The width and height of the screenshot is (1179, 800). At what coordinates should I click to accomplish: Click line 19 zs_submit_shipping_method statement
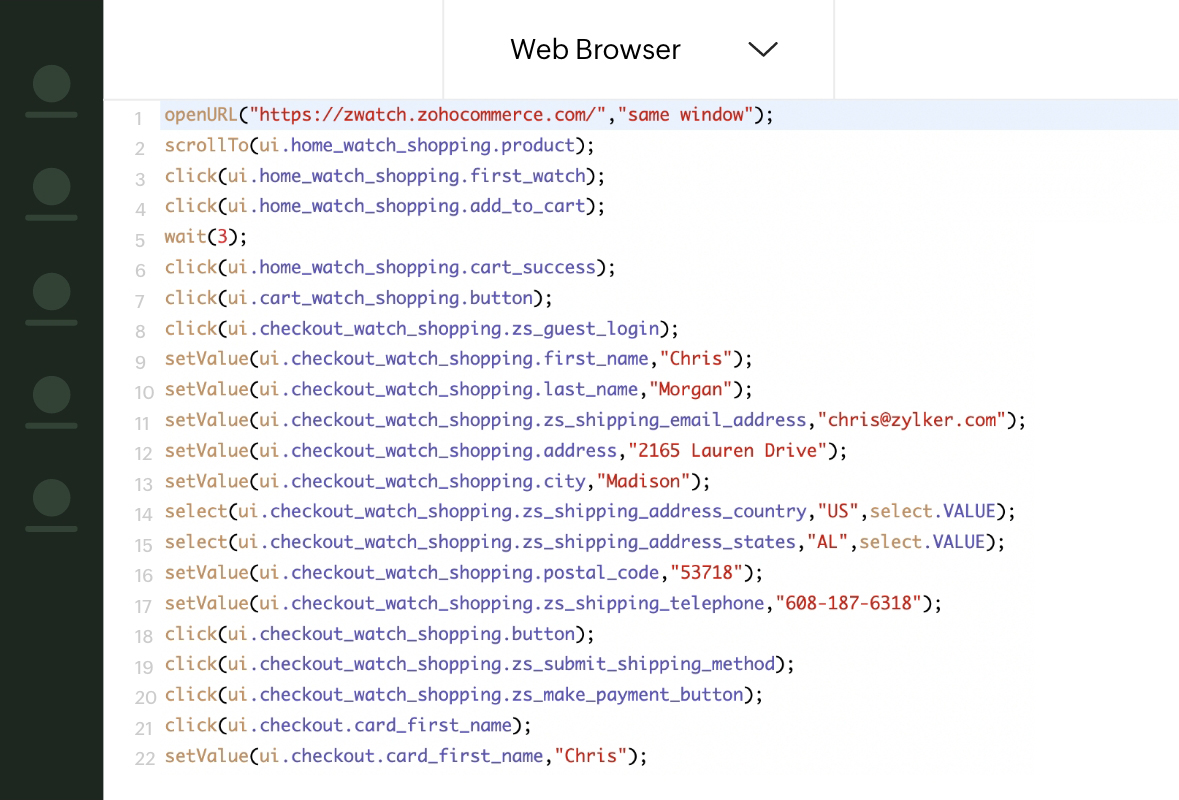point(479,664)
